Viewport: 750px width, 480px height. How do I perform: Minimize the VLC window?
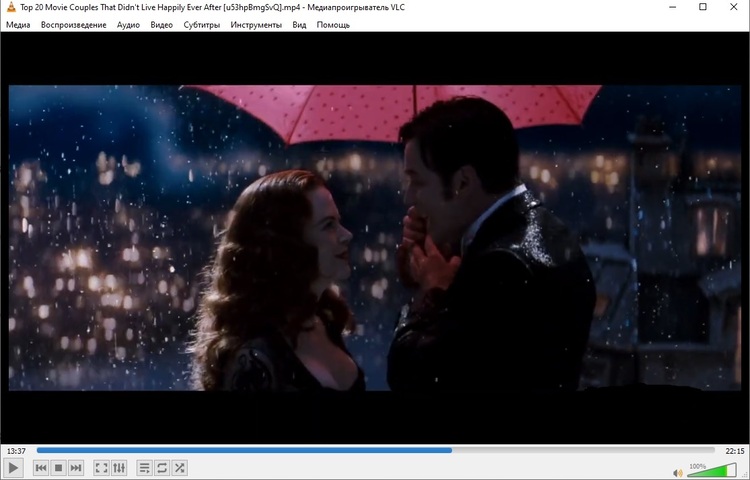point(673,7)
